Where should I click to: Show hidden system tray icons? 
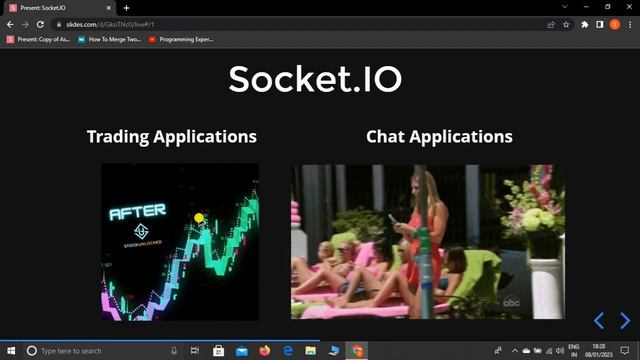tap(515, 351)
